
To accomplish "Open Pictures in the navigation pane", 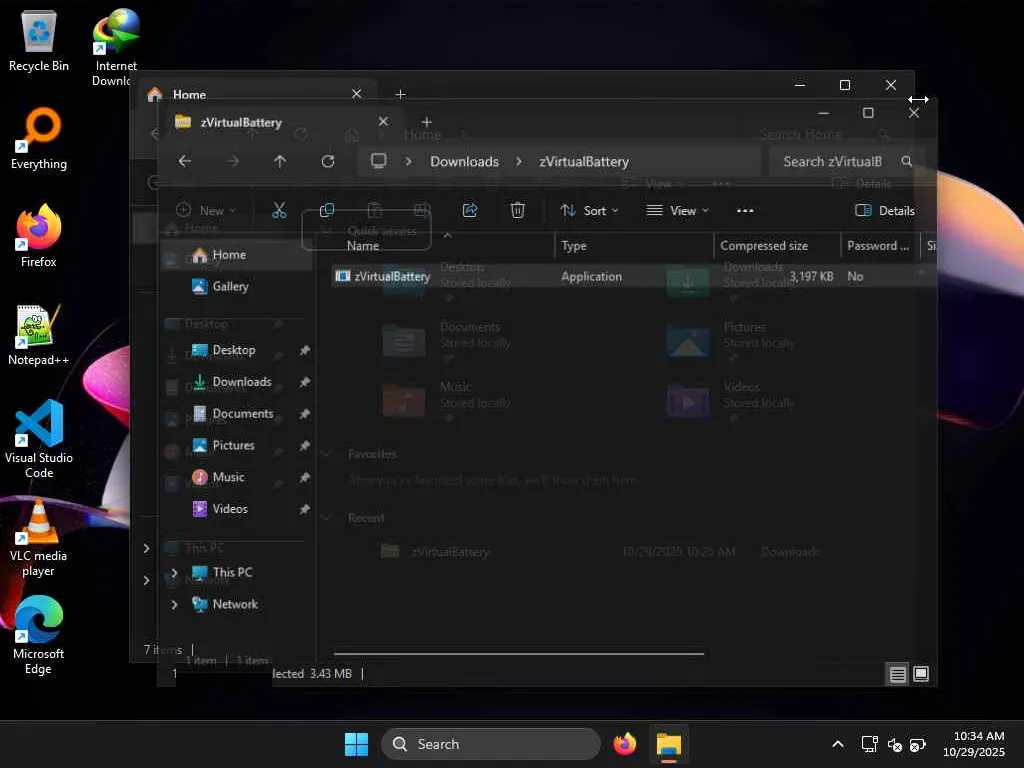I will tap(235, 445).
